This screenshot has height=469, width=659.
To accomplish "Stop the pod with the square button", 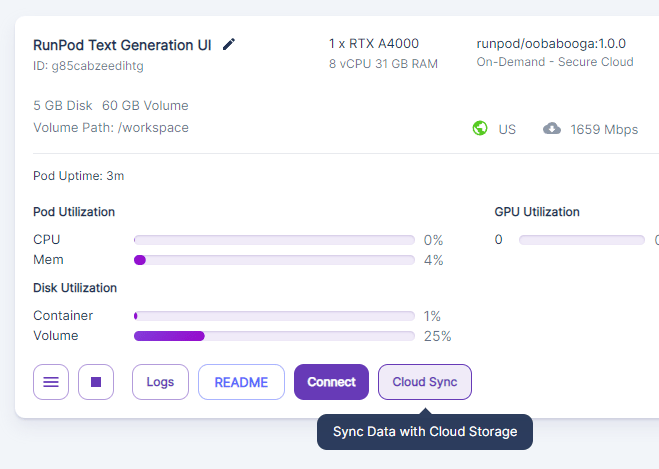I will coord(96,382).
